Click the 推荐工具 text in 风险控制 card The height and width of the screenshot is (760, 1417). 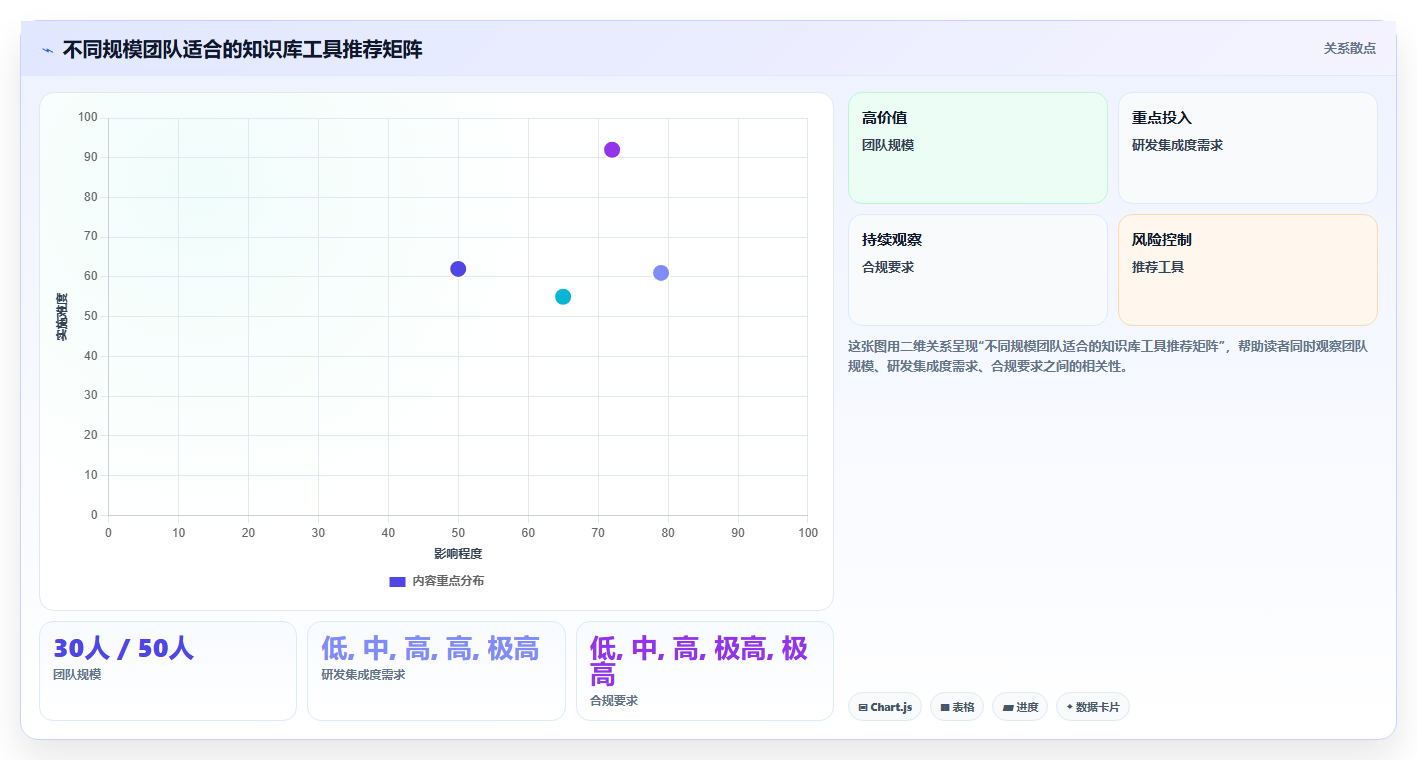pyautogui.click(x=1158, y=267)
